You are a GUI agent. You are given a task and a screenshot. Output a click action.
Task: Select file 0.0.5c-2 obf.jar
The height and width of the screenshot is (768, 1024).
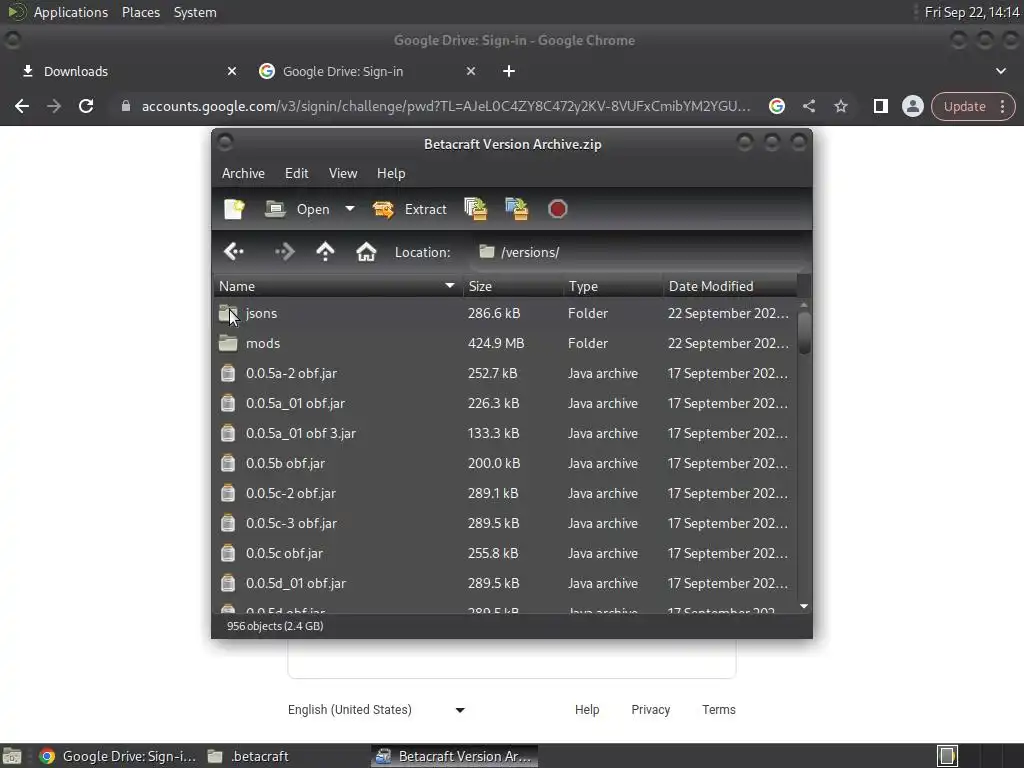(505, 494)
